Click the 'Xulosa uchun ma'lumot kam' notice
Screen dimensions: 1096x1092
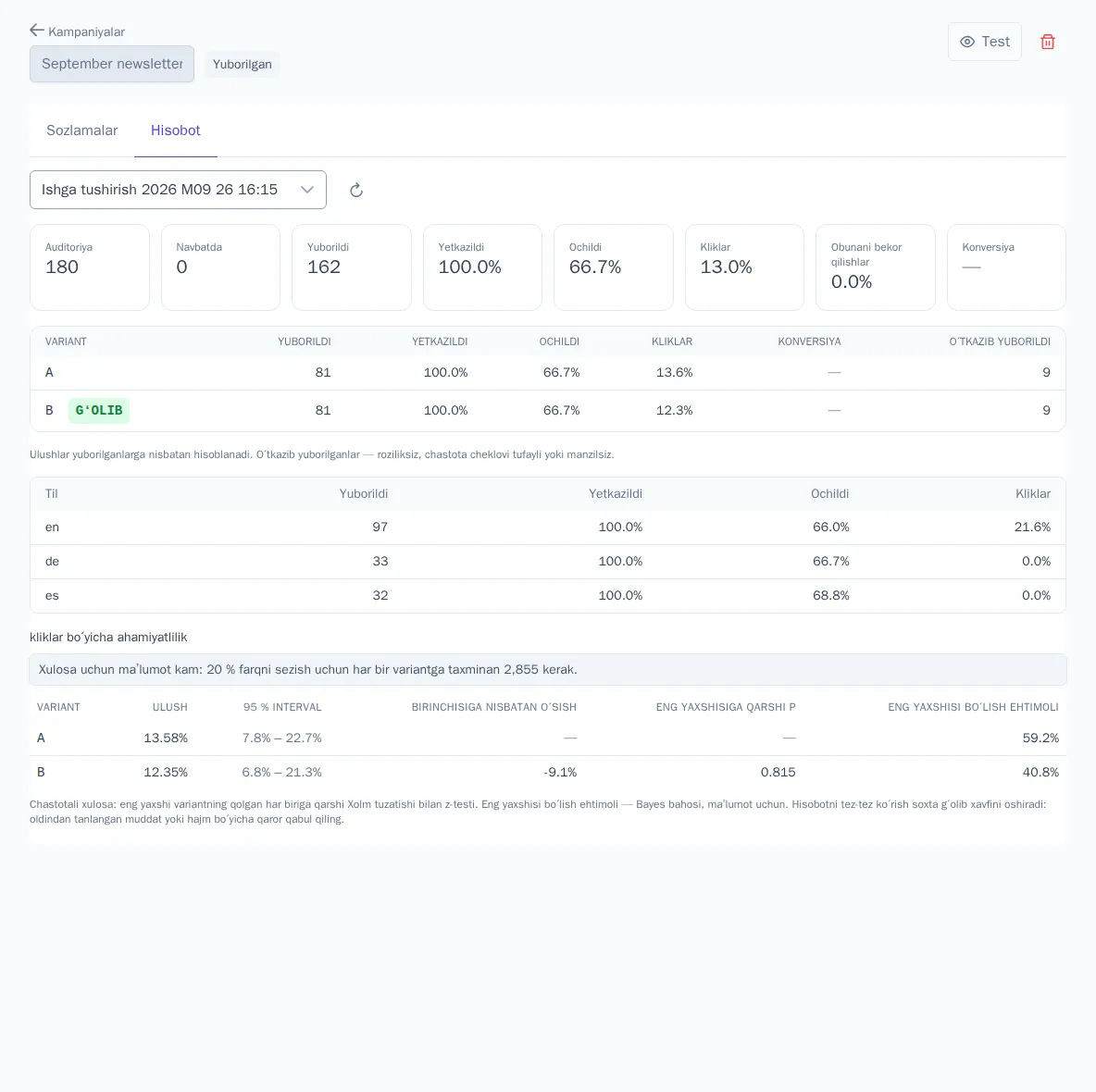pos(548,669)
